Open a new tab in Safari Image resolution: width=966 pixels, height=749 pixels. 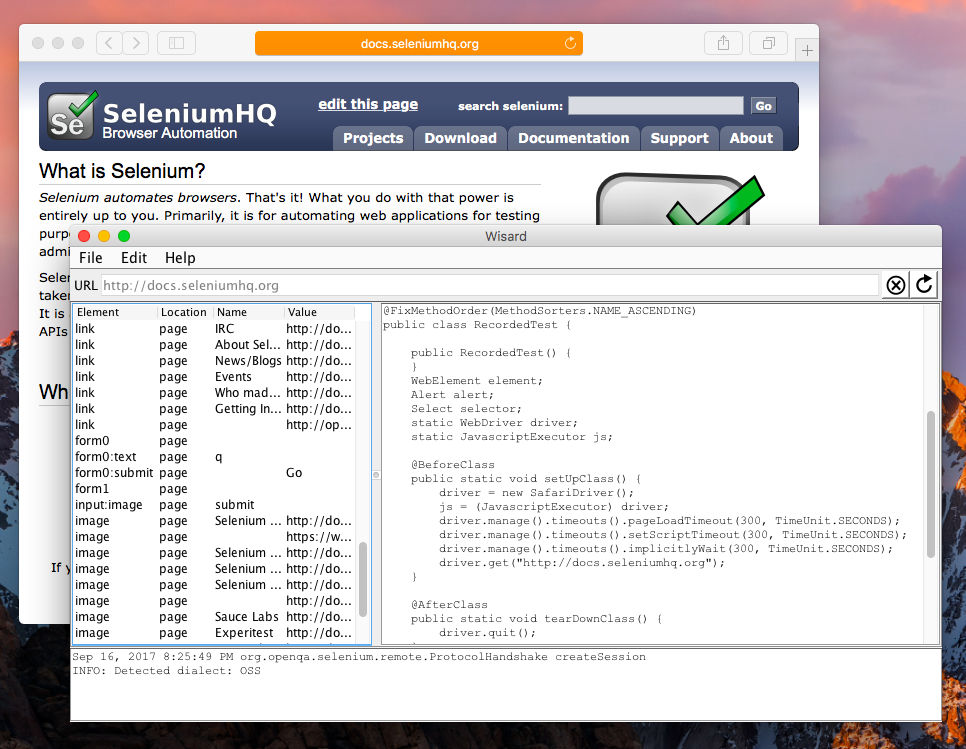[x=807, y=50]
